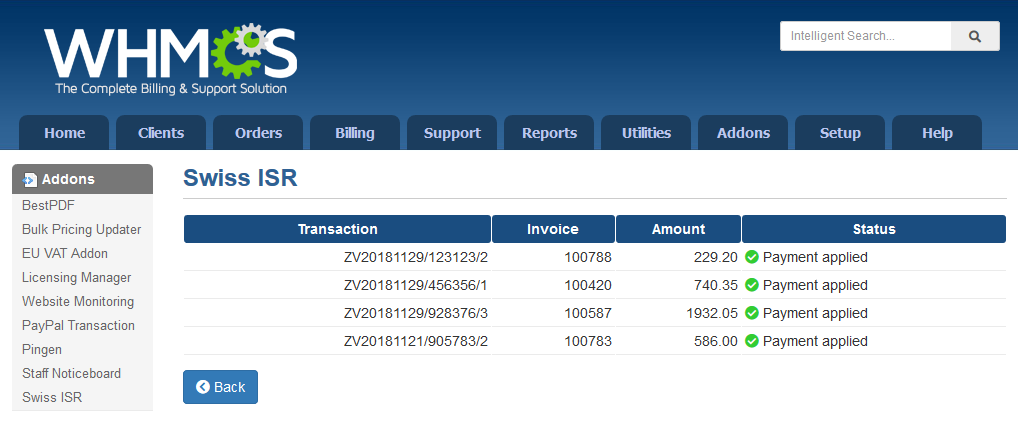The image size is (1018, 430).
Task: Open Bulk Pricing Updater addon
Action: tap(81, 229)
